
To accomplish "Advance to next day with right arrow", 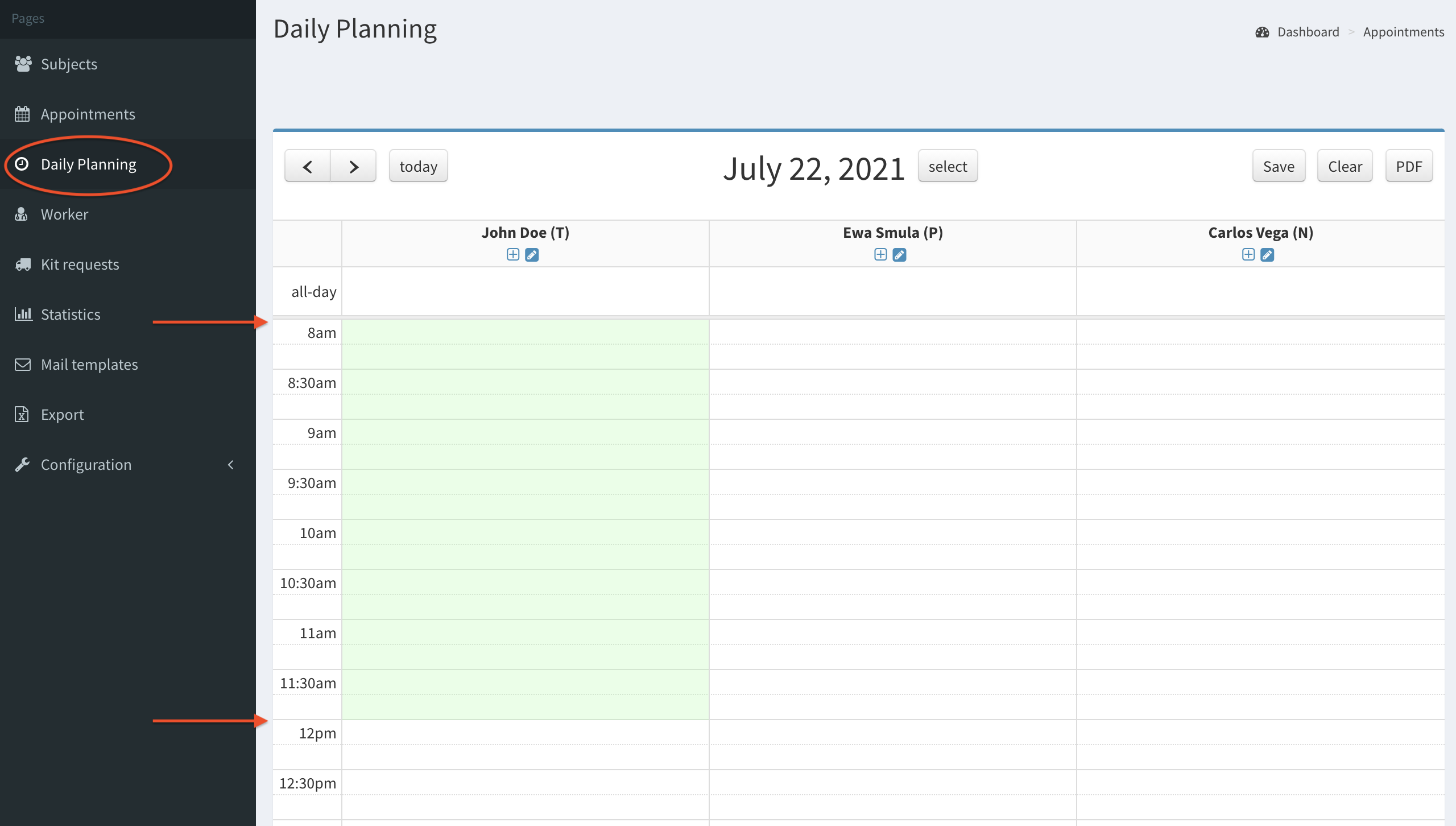I will tap(353, 167).
